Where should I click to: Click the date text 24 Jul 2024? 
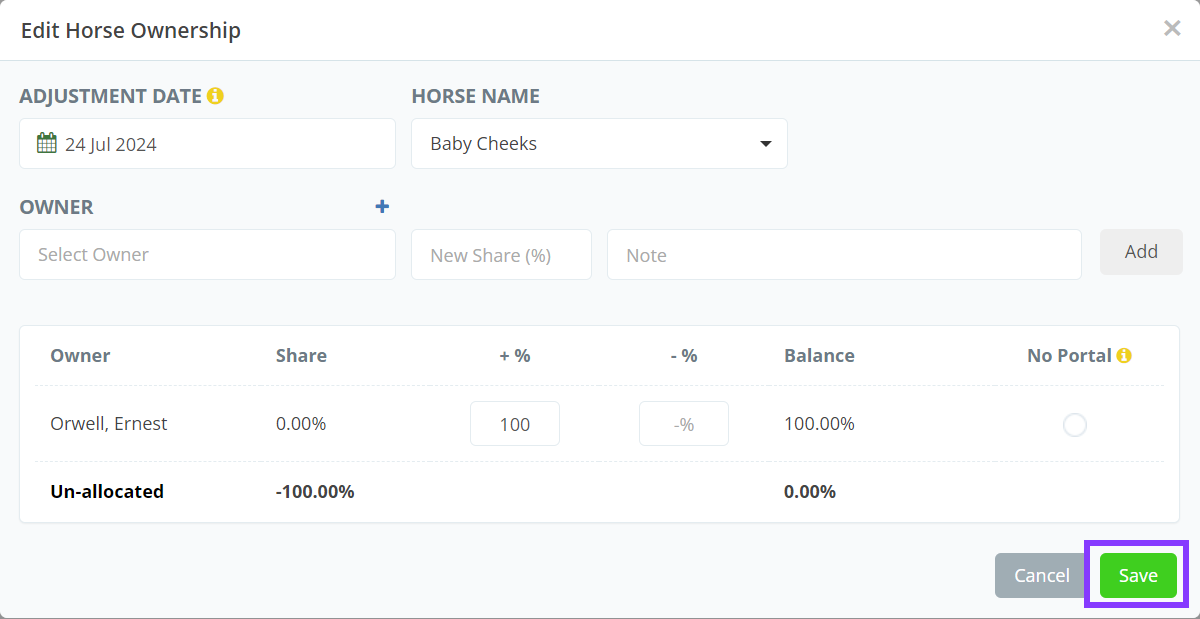111,144
